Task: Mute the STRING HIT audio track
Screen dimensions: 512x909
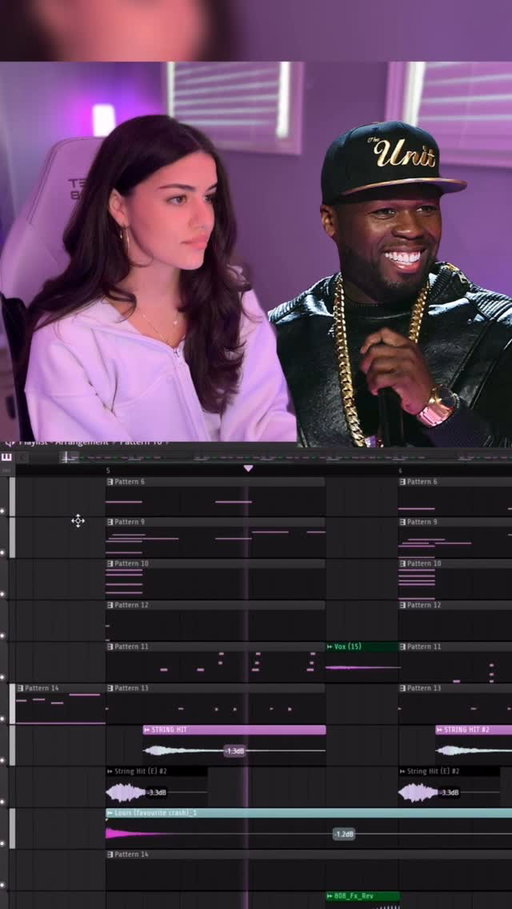Action: pyautogui.click(x=2, y=761)
